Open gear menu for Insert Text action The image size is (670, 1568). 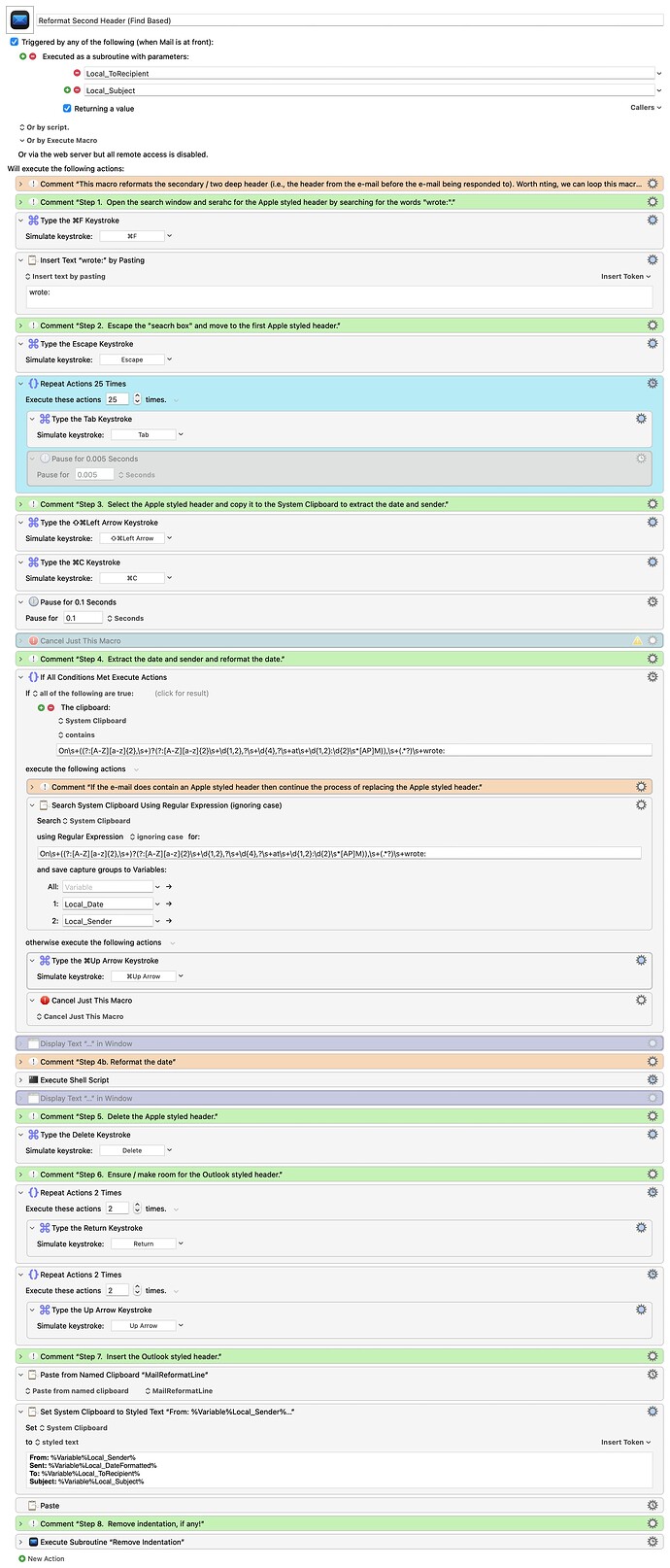[x=653, y=260]
